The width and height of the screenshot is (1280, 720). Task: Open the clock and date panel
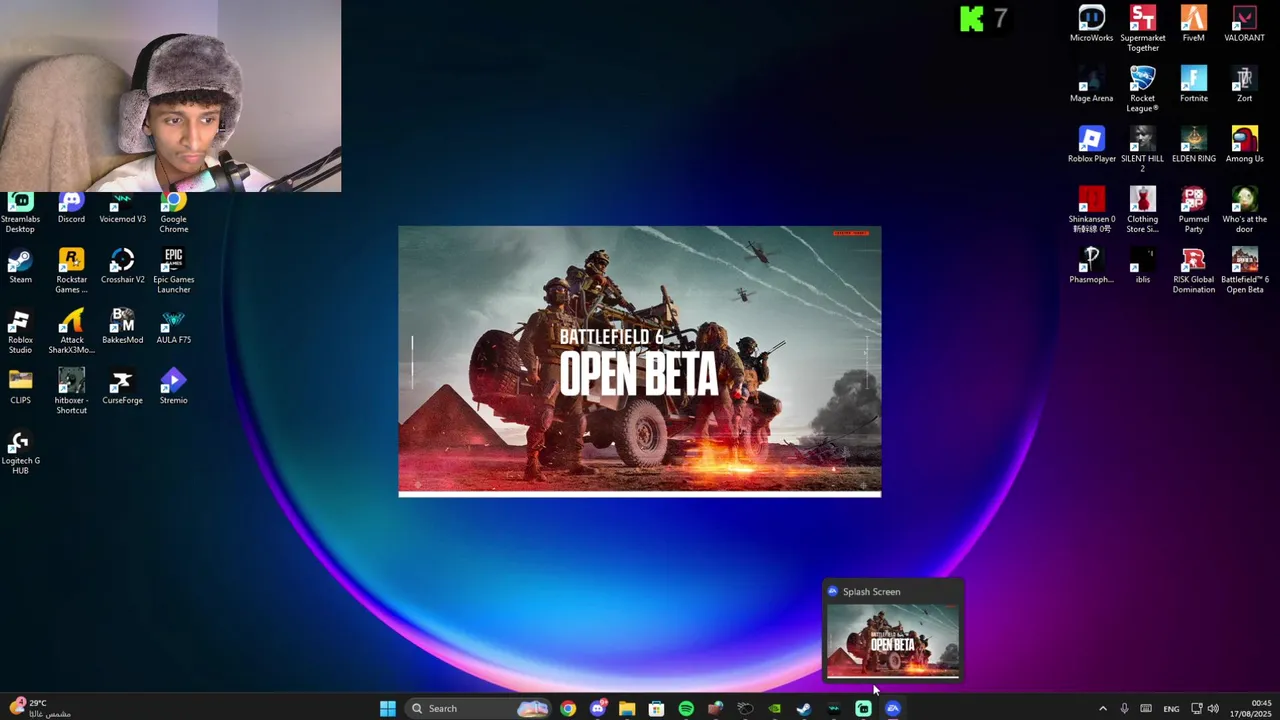click(1251, 708)
